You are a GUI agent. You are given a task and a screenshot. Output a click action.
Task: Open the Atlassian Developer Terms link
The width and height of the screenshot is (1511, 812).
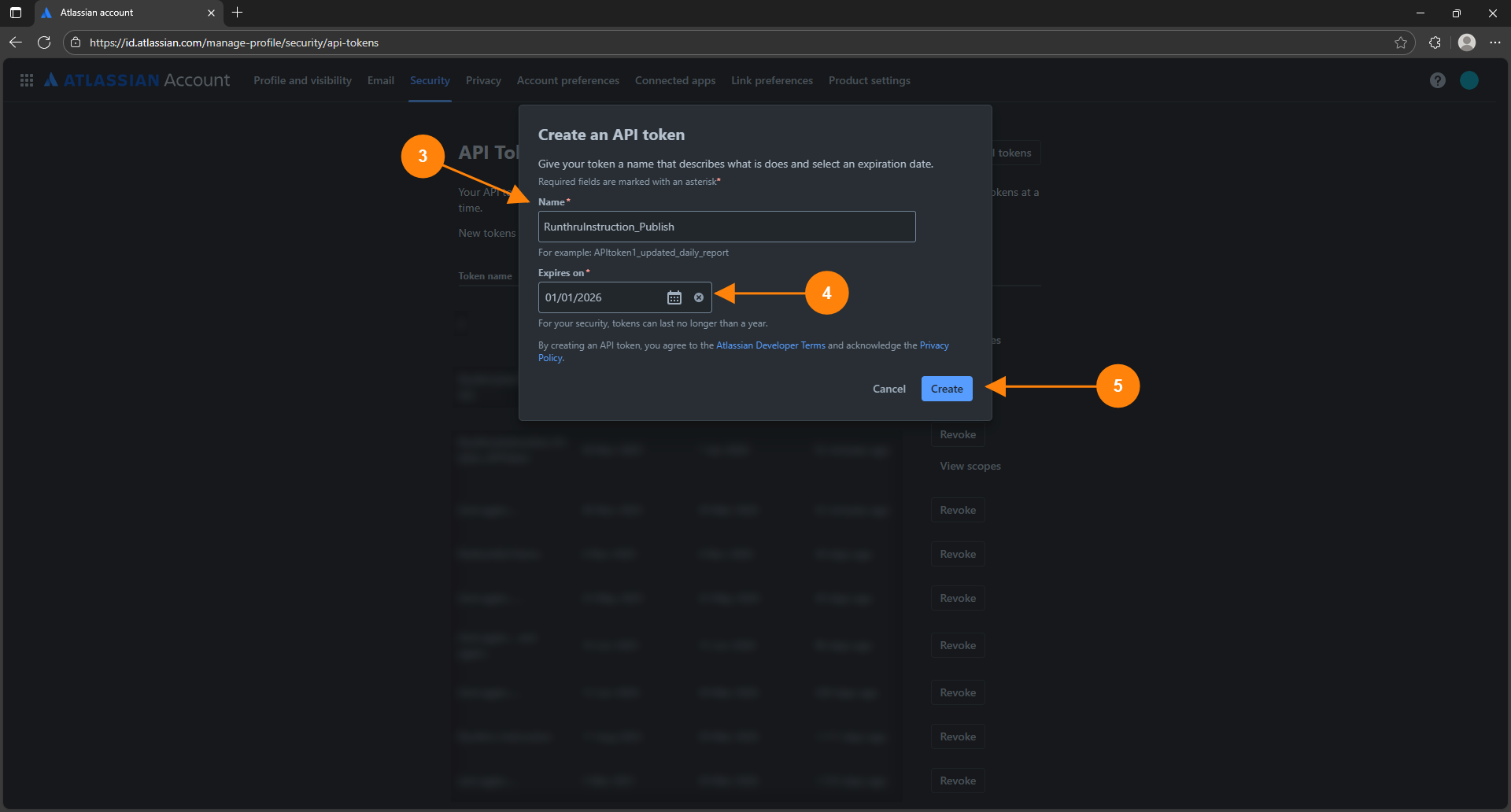coord(770,345)
